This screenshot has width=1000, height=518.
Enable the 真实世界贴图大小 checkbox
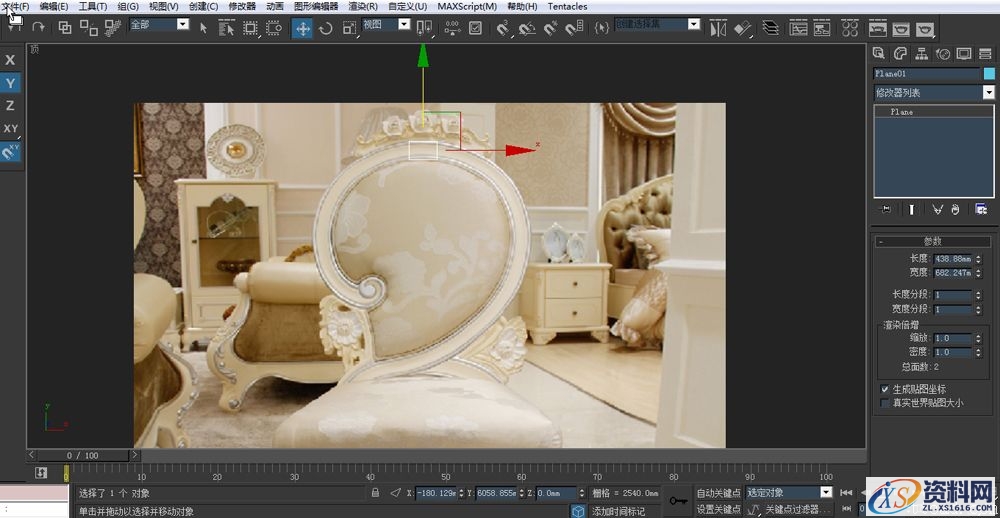click(x=885, y=403)
